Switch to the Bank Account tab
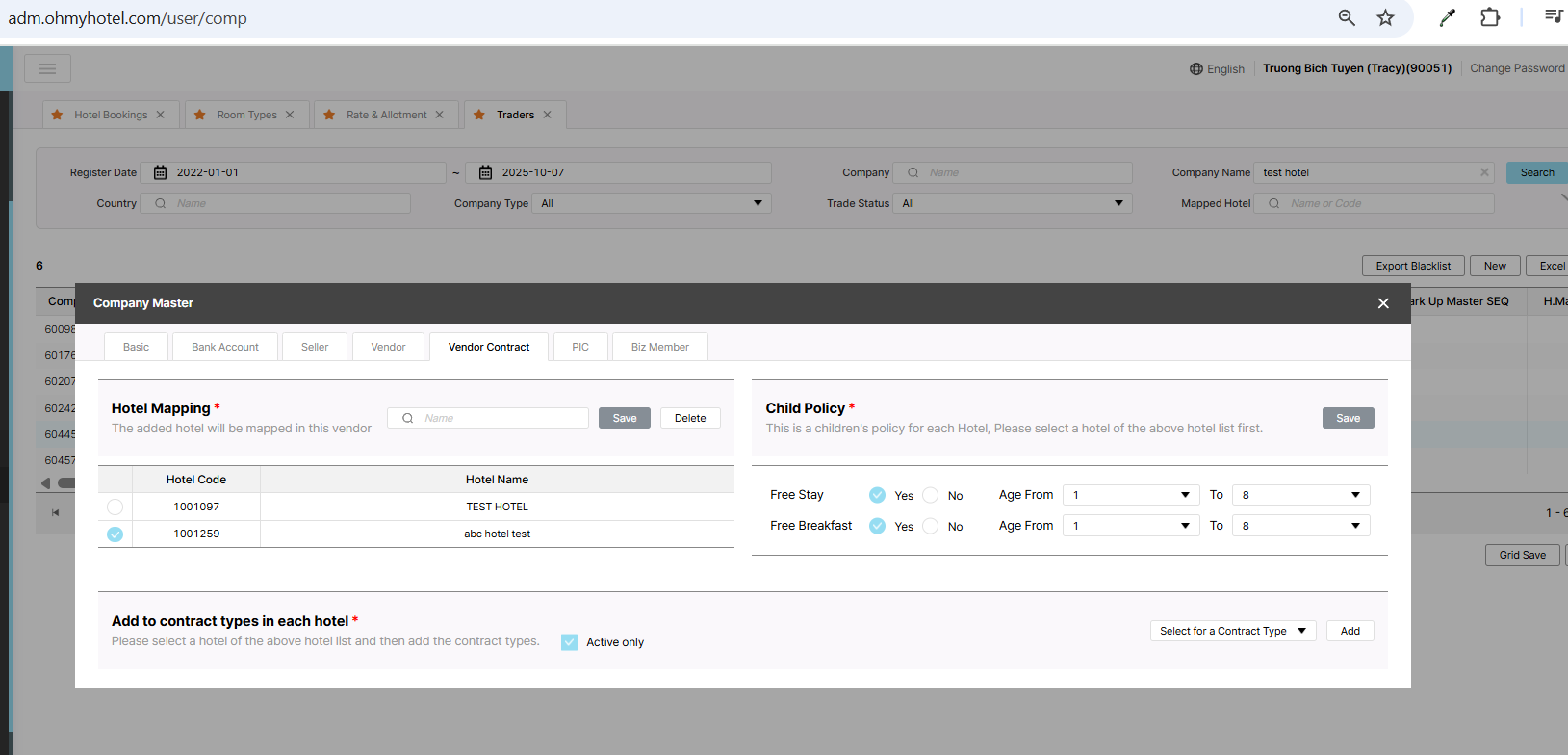 coord(225,347)
